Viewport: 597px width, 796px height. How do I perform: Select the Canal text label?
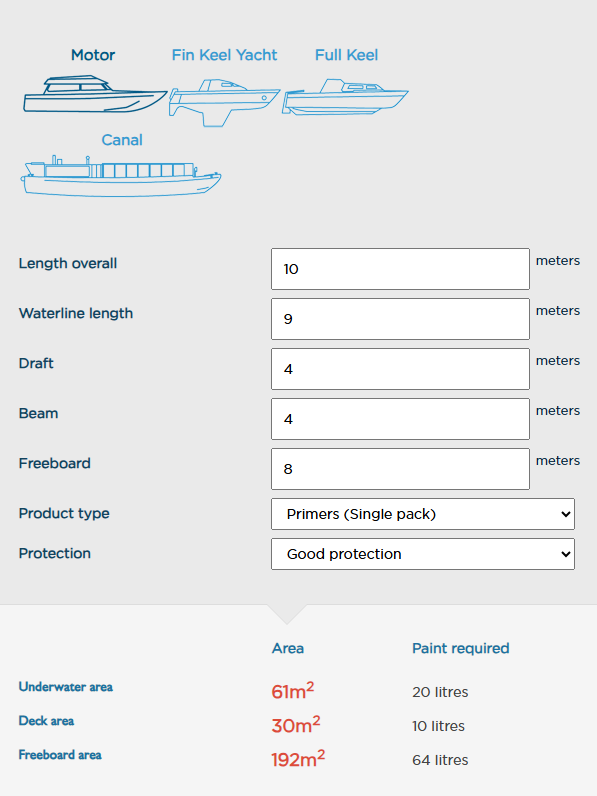point(122,140)
